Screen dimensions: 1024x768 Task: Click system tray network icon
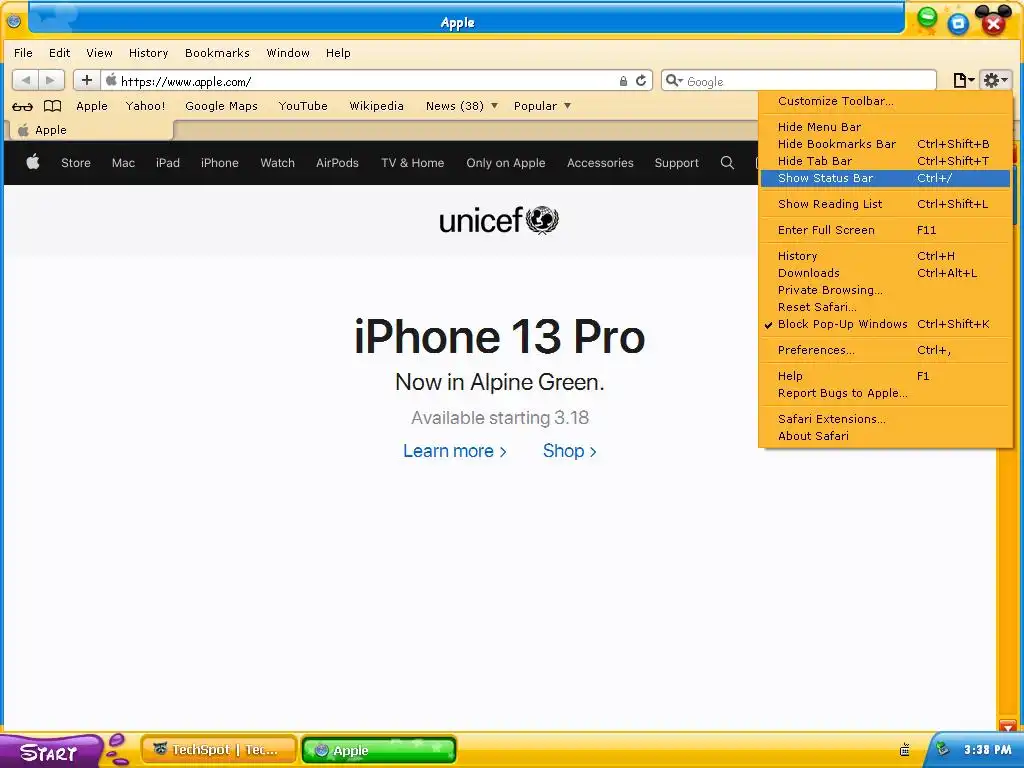click(904, 750)
